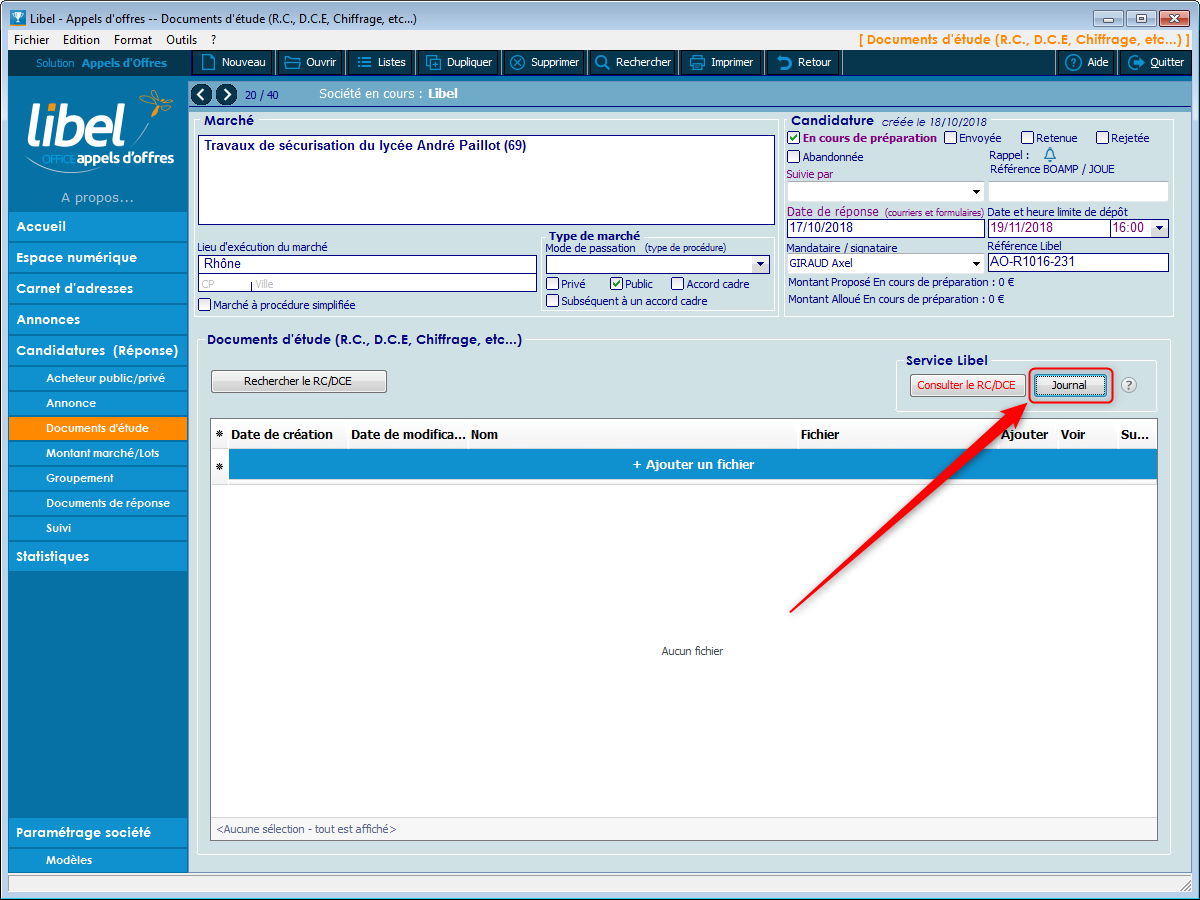Screen dimensions: 1200x900
Task: Click A propos... link
Action: point(97,198)
